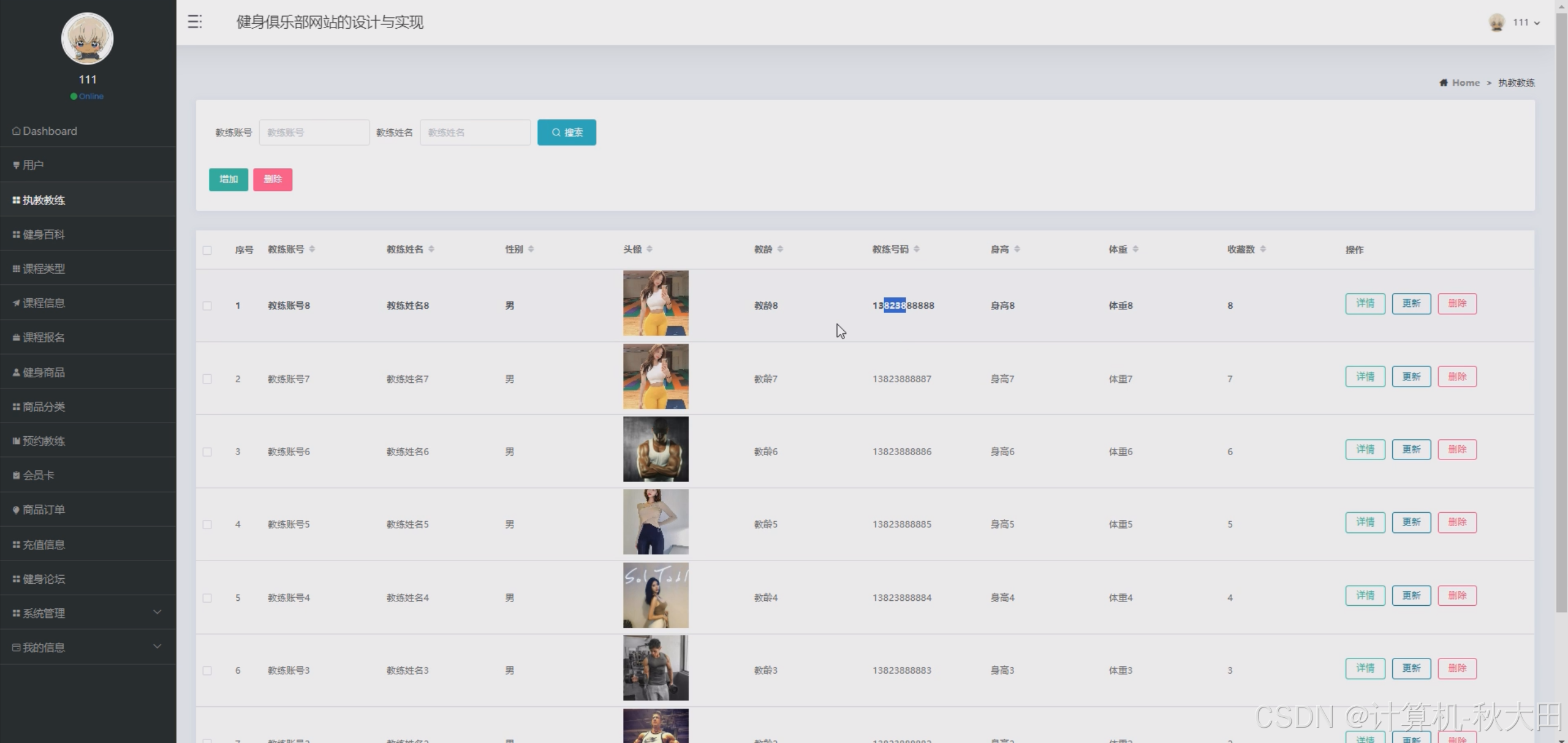Click the hamburger menu collapse icon
The image size is (1568, 743).
pyautogui.click(x=194, y=22)
